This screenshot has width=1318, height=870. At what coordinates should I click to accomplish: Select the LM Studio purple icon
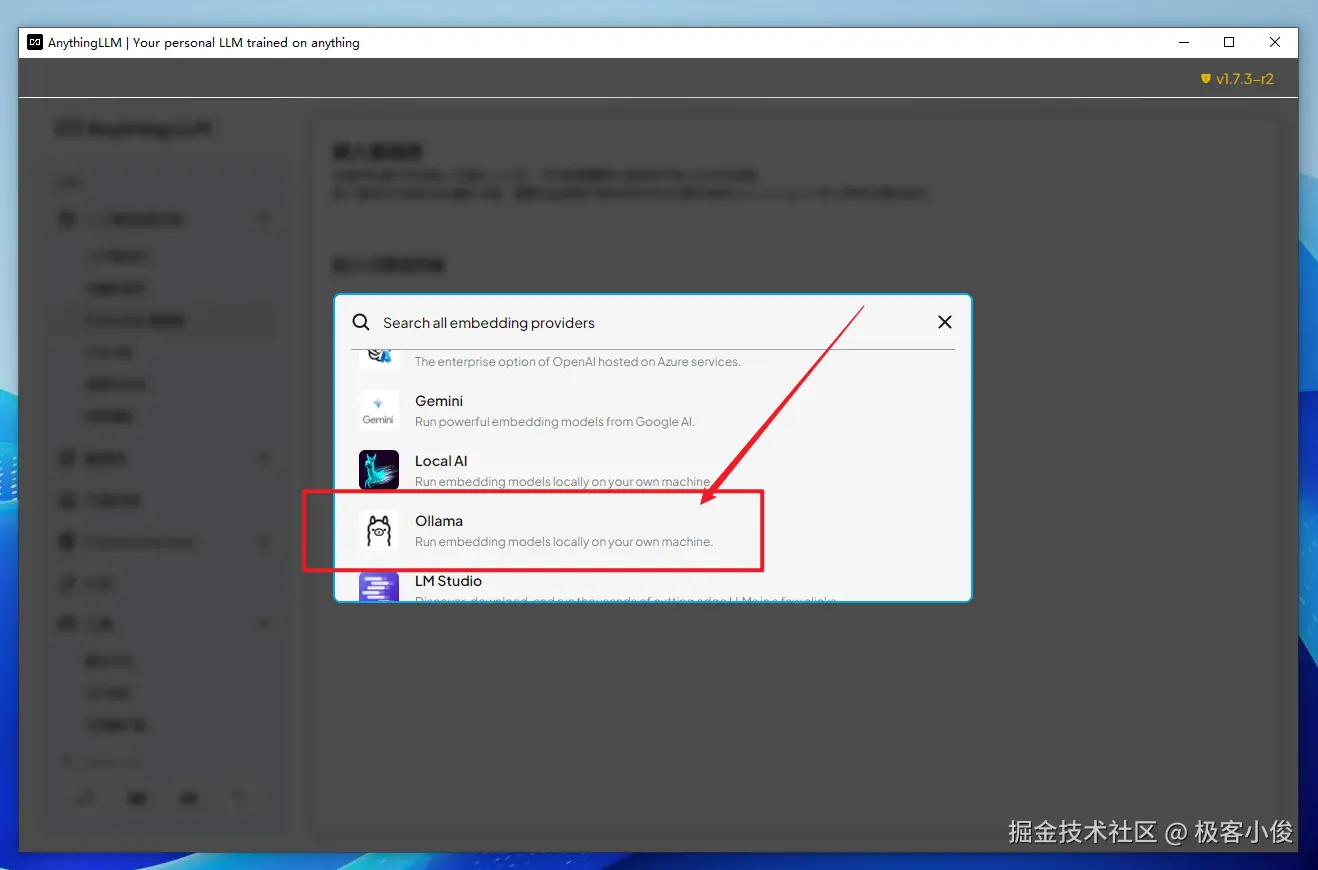[x=378, y=587]
